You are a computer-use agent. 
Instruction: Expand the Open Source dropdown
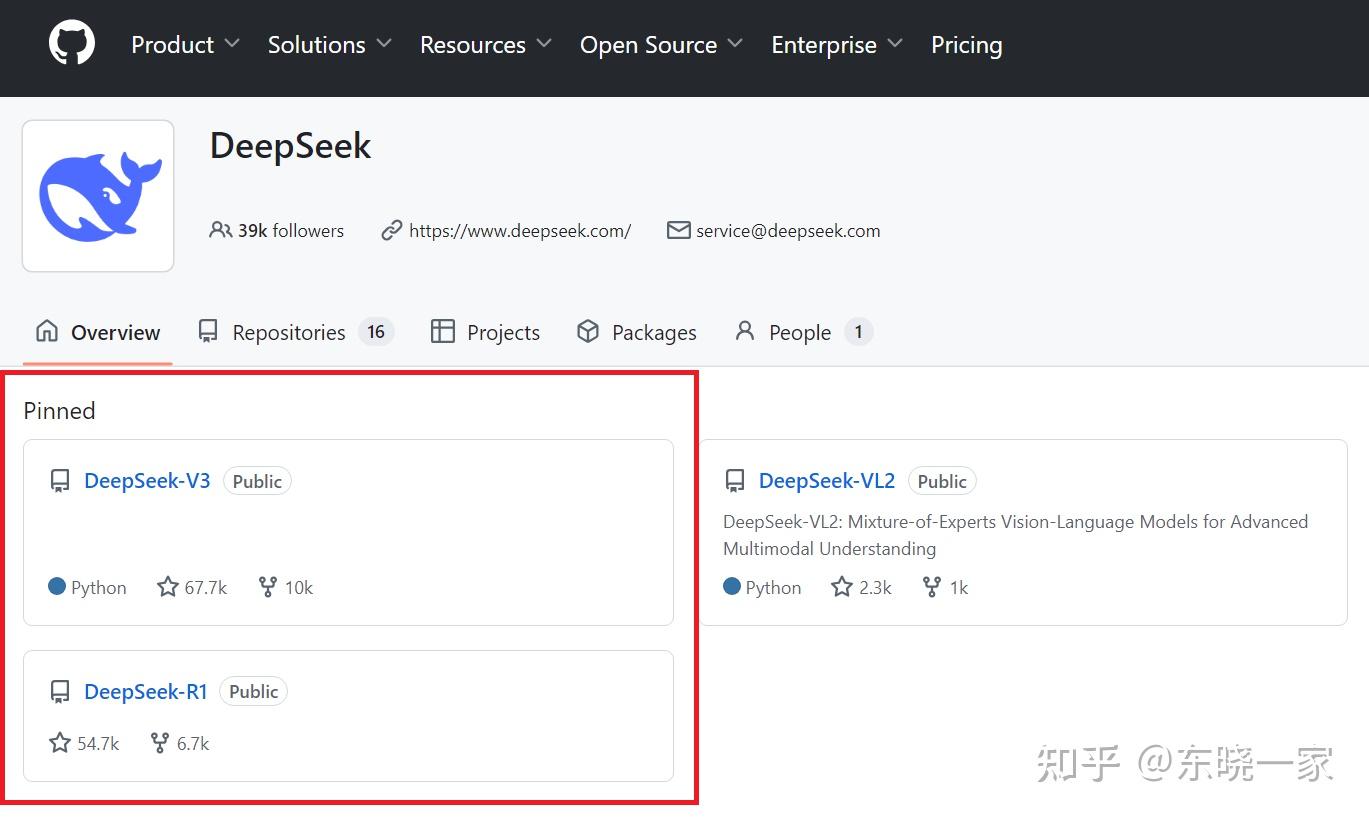[x=660, y=45]
